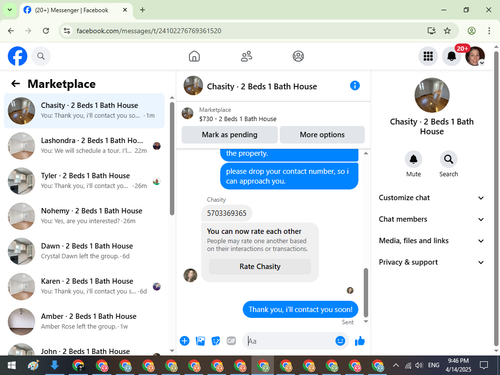
Task: Open the emoji picker in message box
Action: tap(340, 341)
